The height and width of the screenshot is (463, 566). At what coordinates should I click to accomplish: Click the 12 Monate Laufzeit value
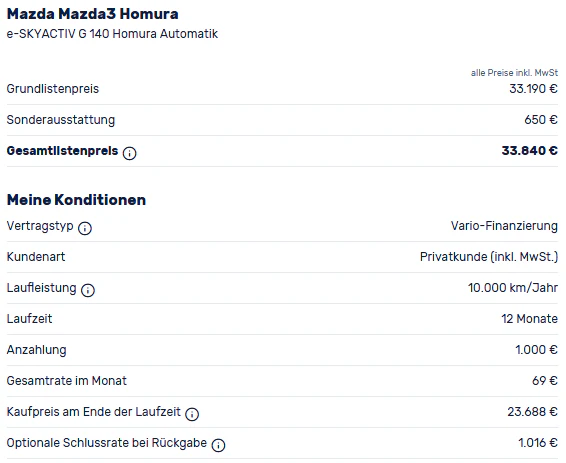[x=530, y=319]
